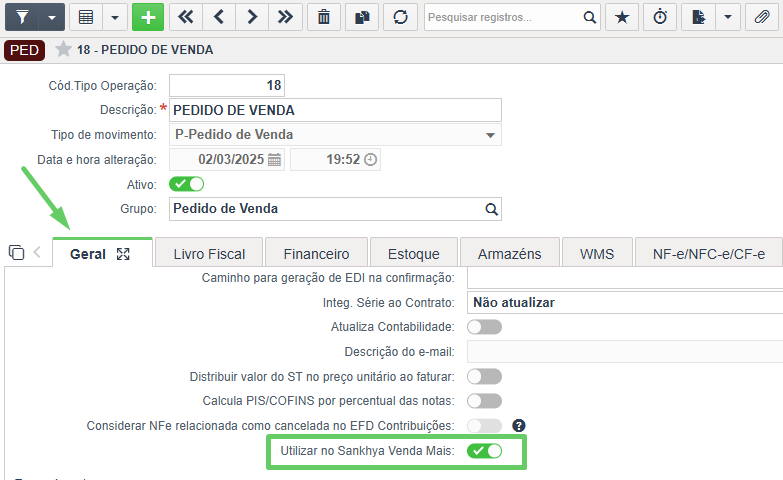Go to the next record
This screenshot has width=783, height=480.
click(252, 17)
